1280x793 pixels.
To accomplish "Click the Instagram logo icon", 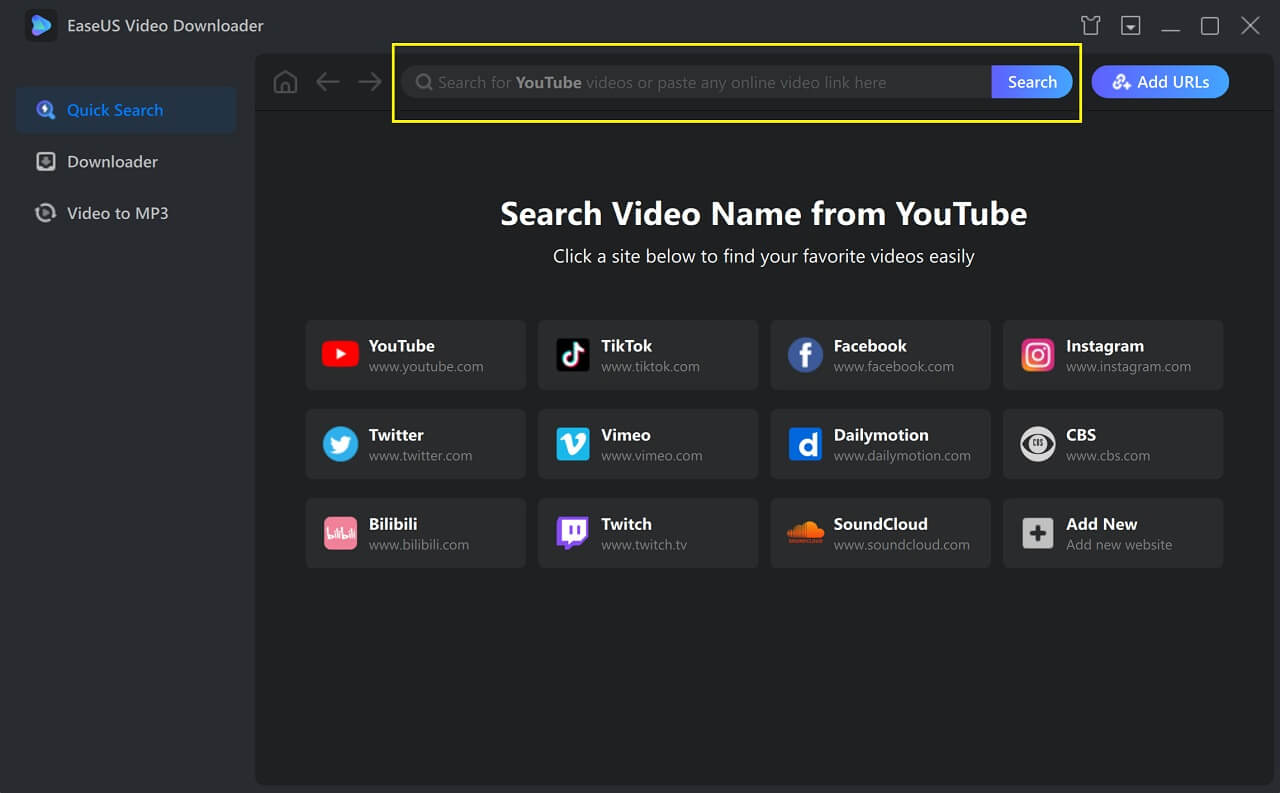I will tap(1038, 354).
